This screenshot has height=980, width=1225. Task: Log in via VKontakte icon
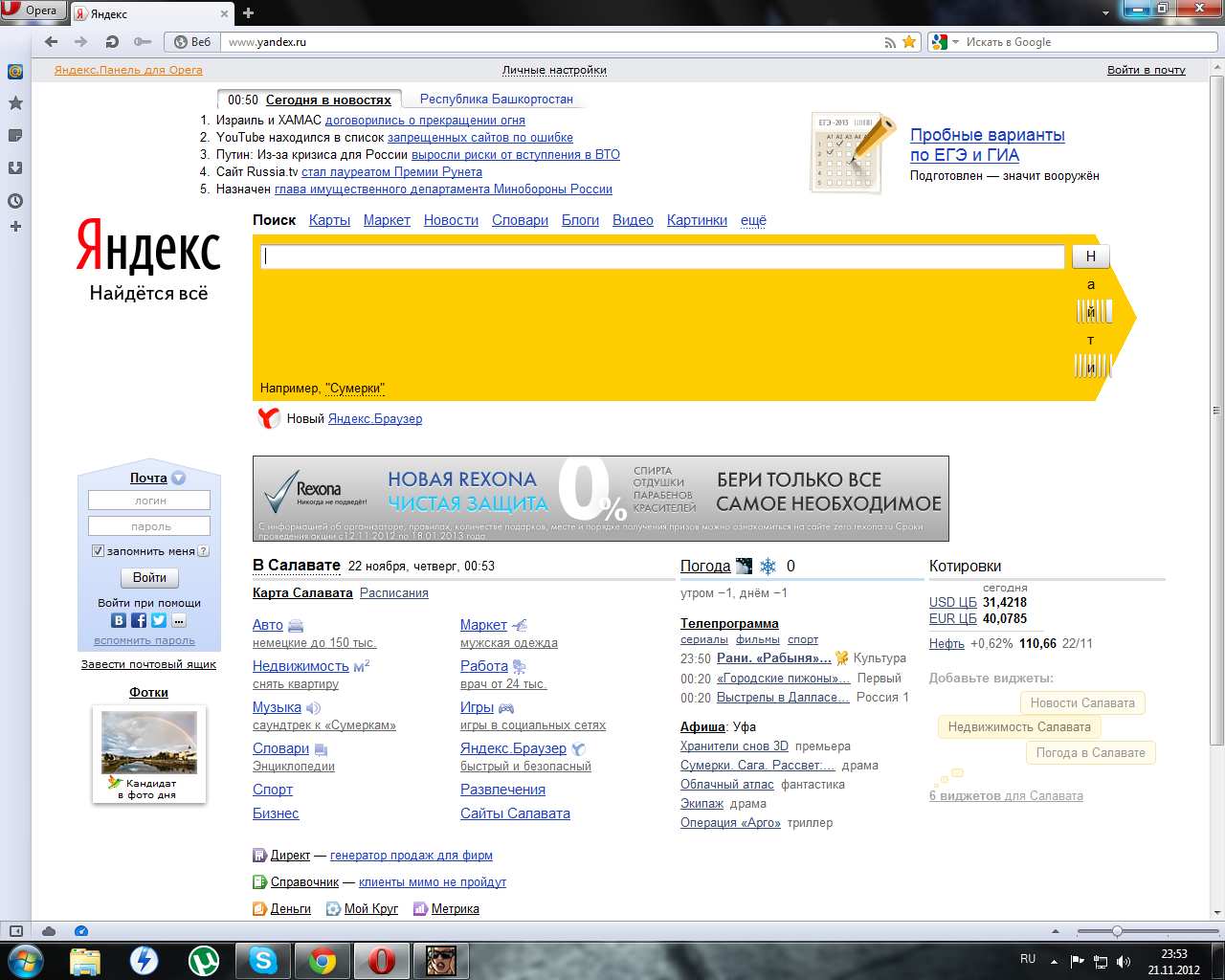point(119,621)
